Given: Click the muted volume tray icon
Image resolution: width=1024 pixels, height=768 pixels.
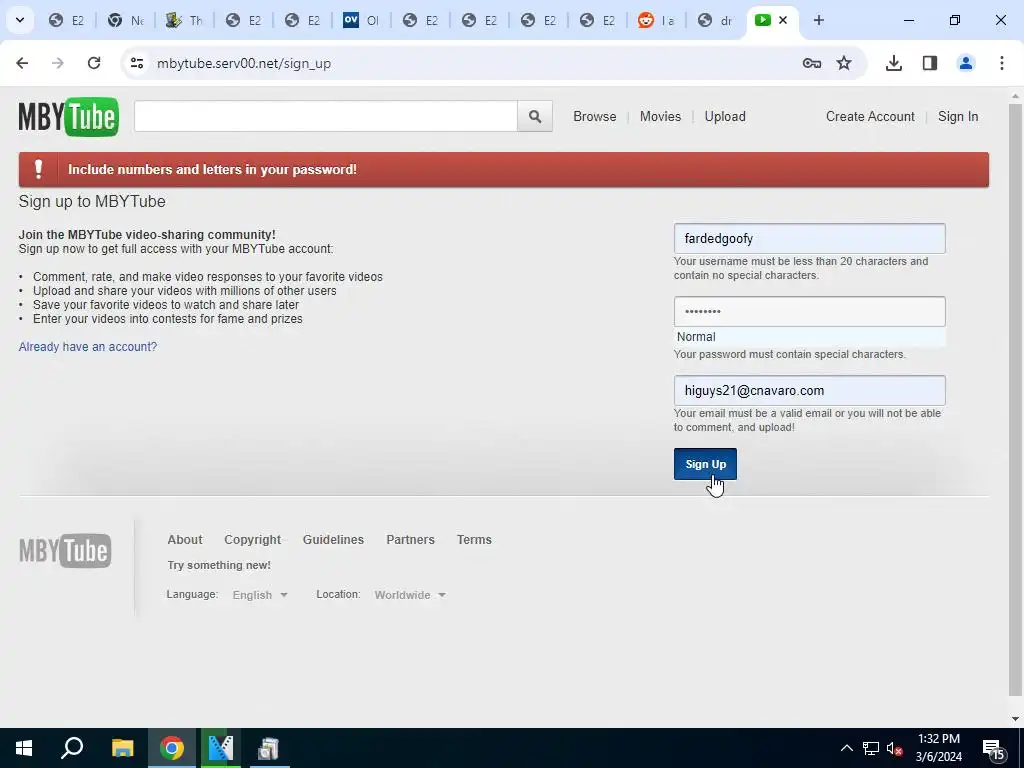Looking at the screenshot, I should point(895,748).
